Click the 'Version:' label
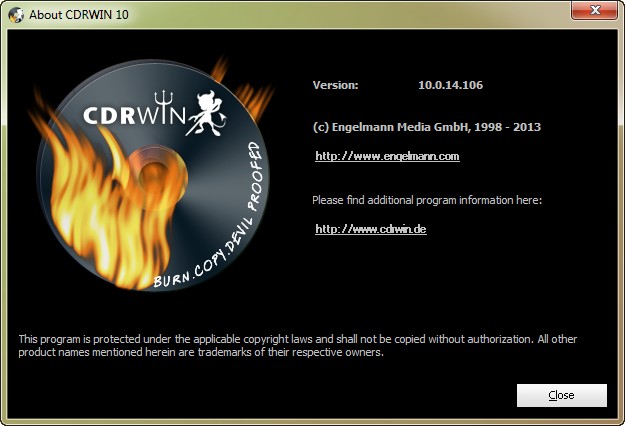This screenshot has height=426, width=625. [335, 85]
